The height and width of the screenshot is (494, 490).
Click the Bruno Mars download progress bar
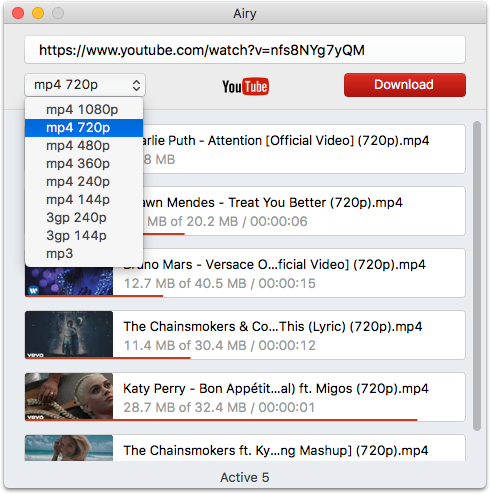point(94,296)
